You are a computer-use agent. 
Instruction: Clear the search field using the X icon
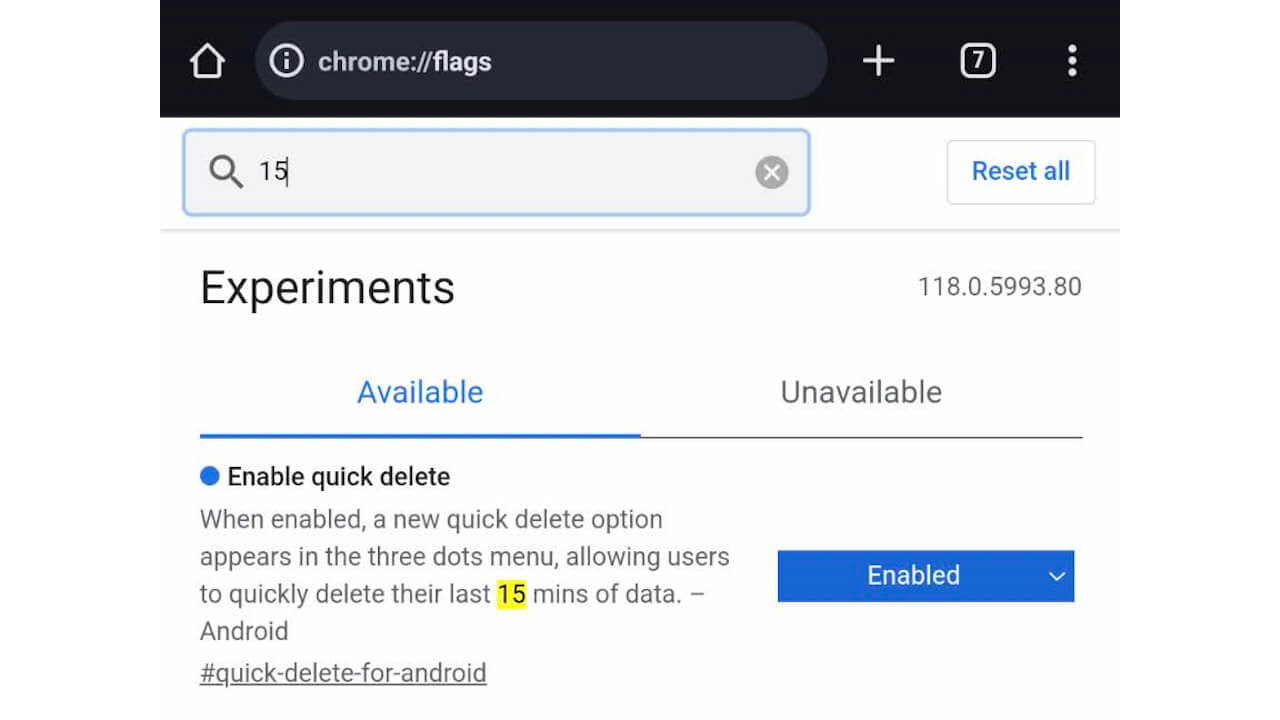[771, 171]
